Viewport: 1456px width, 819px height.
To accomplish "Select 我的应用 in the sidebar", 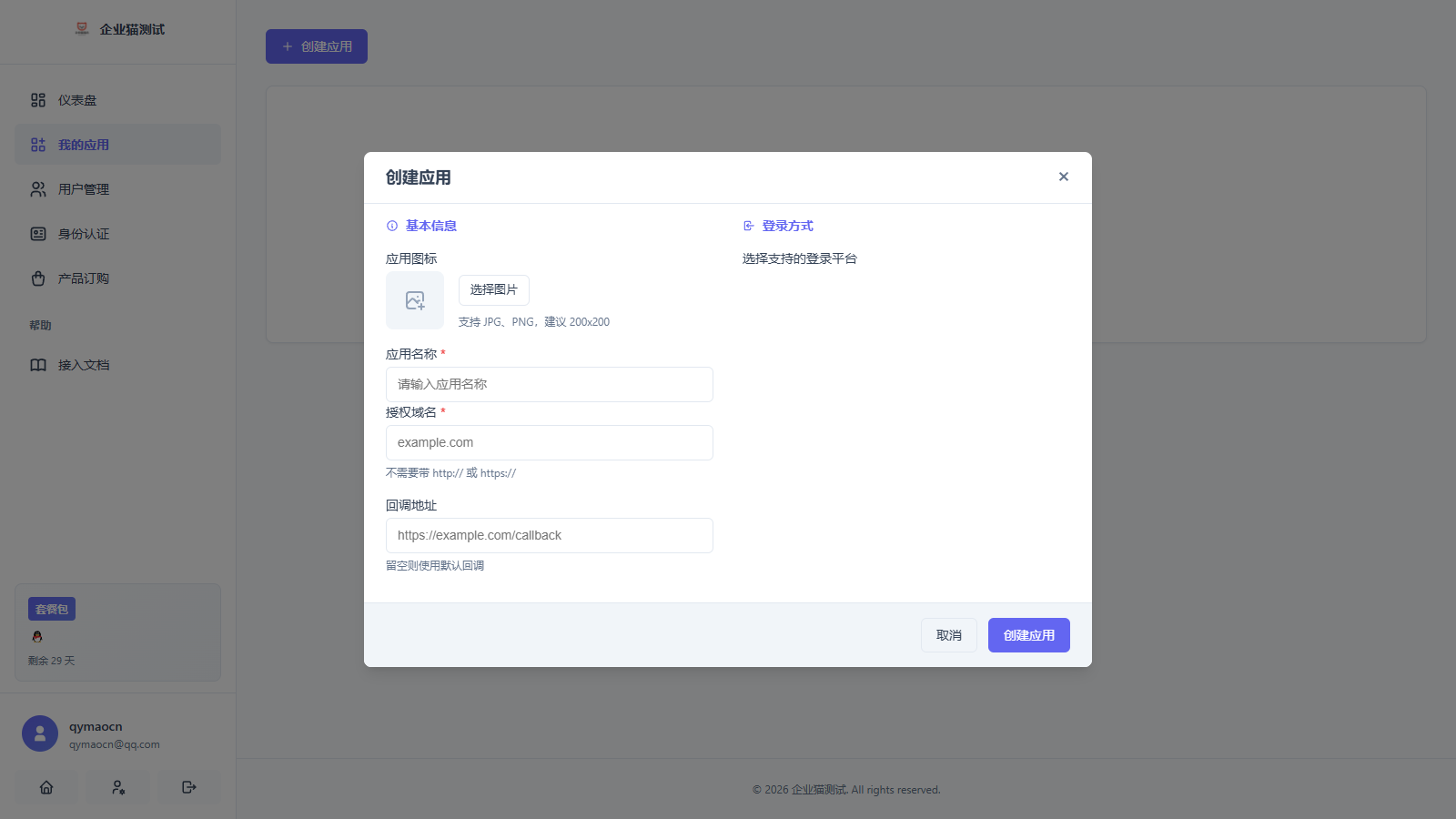I will (x=117, y=145).
